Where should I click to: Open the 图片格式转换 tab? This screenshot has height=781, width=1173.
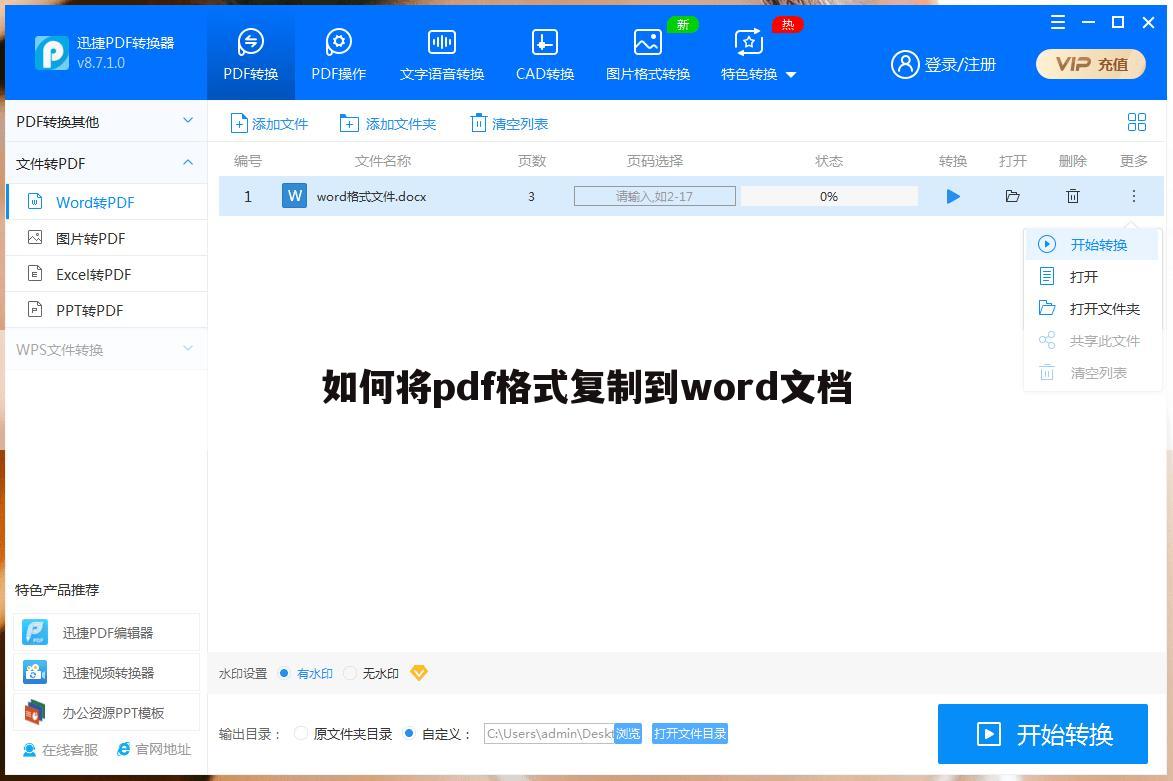648,54
